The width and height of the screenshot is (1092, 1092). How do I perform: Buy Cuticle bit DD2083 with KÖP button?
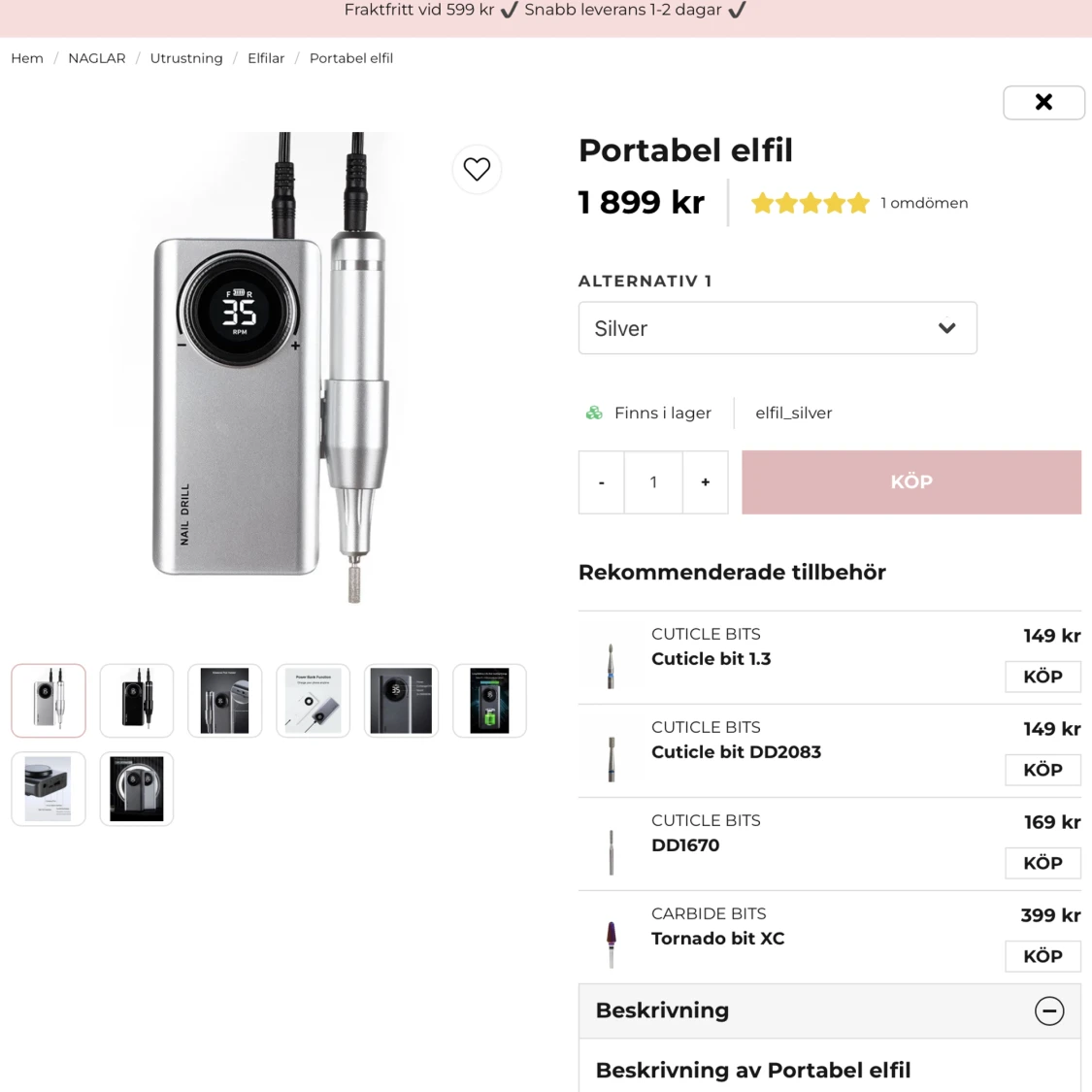tap(1042, 770)
